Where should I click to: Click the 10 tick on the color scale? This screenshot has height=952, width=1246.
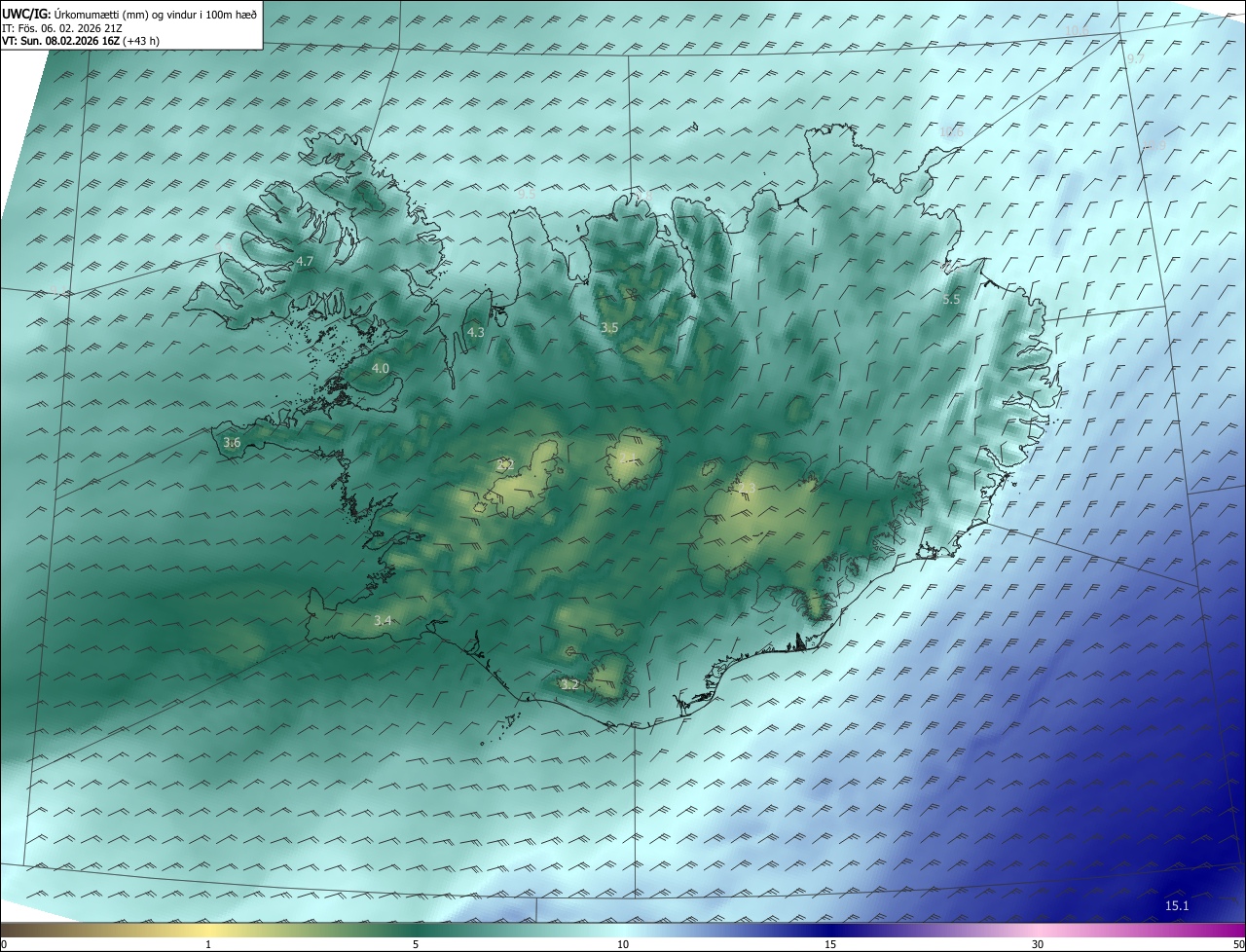pos(623,944)
